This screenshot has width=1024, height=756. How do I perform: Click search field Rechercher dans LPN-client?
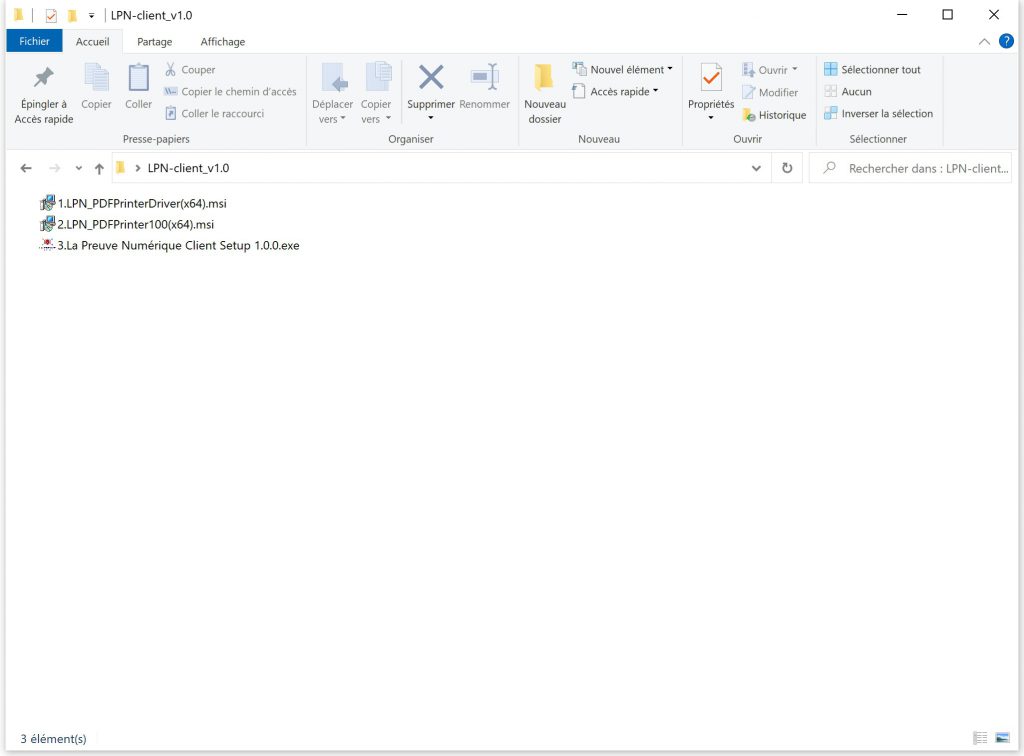[910, 168]
